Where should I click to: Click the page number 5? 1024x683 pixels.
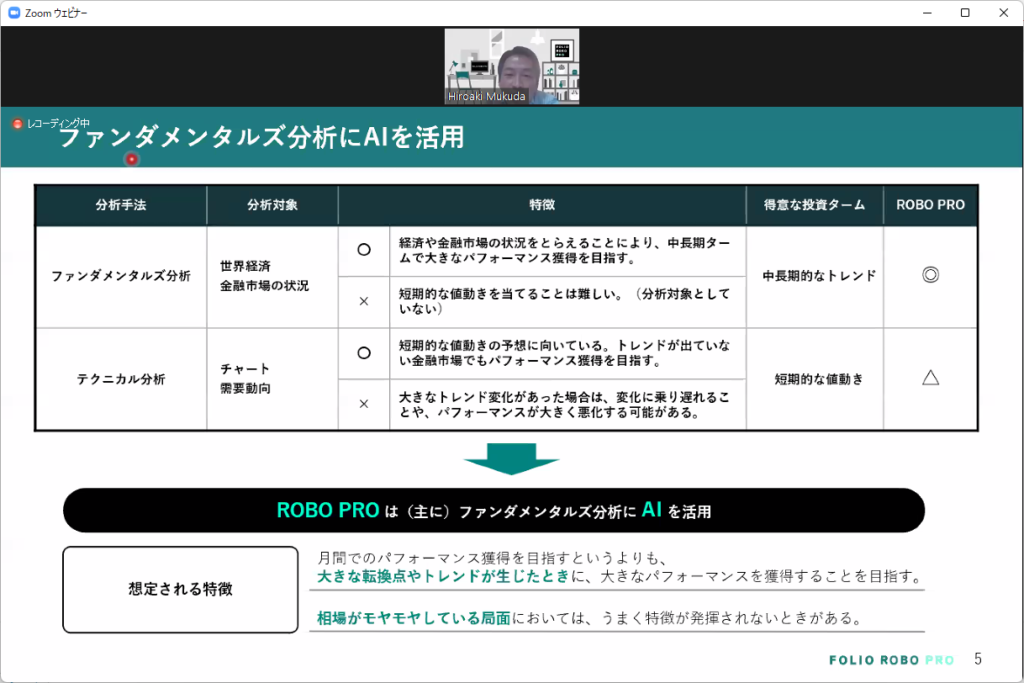[x=977, y=660]
